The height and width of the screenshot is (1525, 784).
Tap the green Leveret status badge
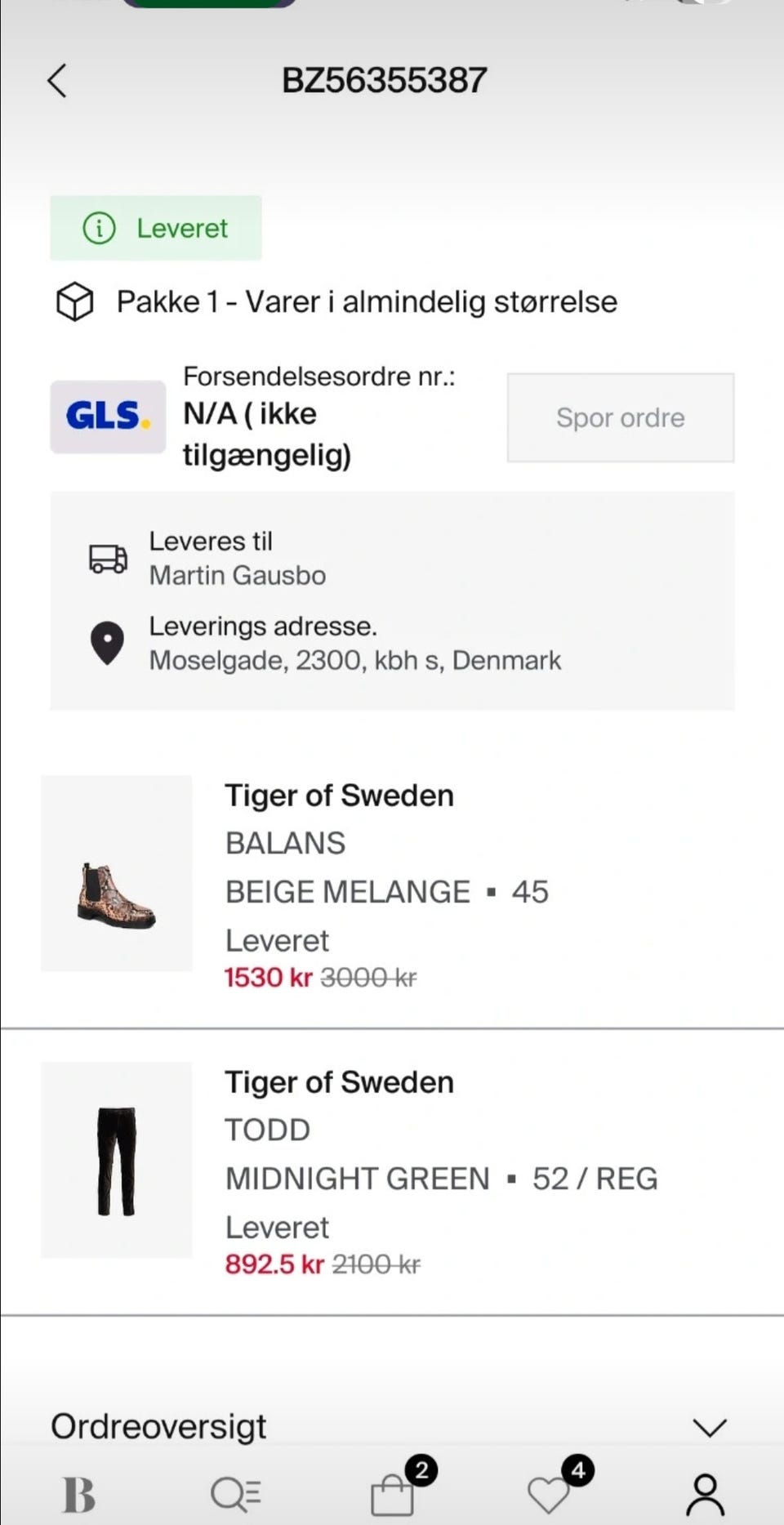[156, 228]
